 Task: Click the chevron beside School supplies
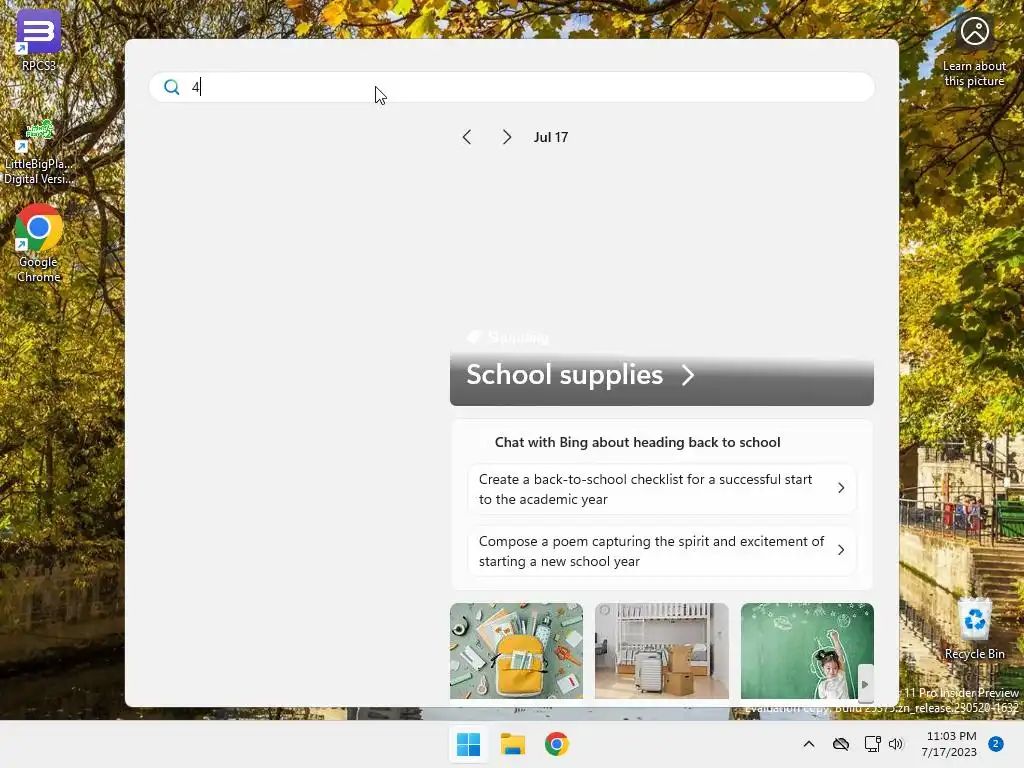688,375
